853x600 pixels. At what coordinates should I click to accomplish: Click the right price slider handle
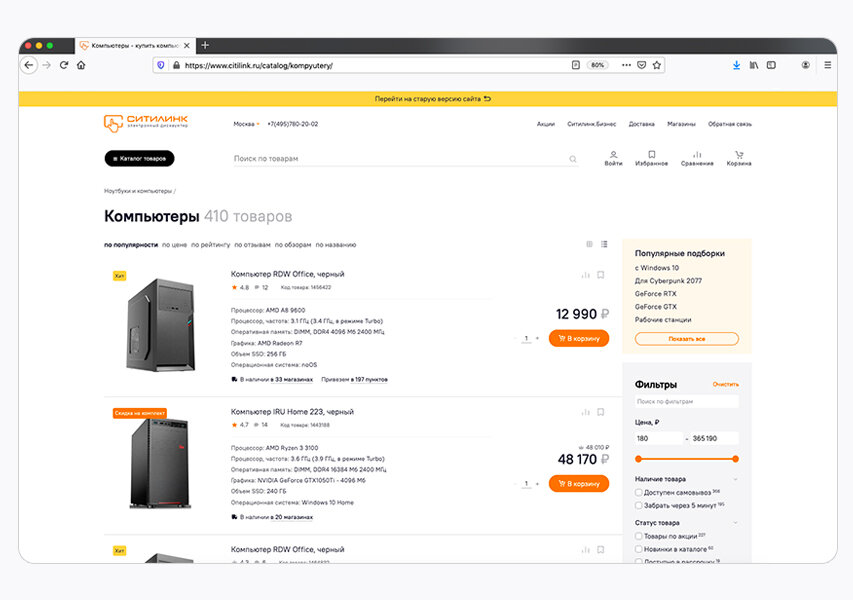(x=735, y=459)
